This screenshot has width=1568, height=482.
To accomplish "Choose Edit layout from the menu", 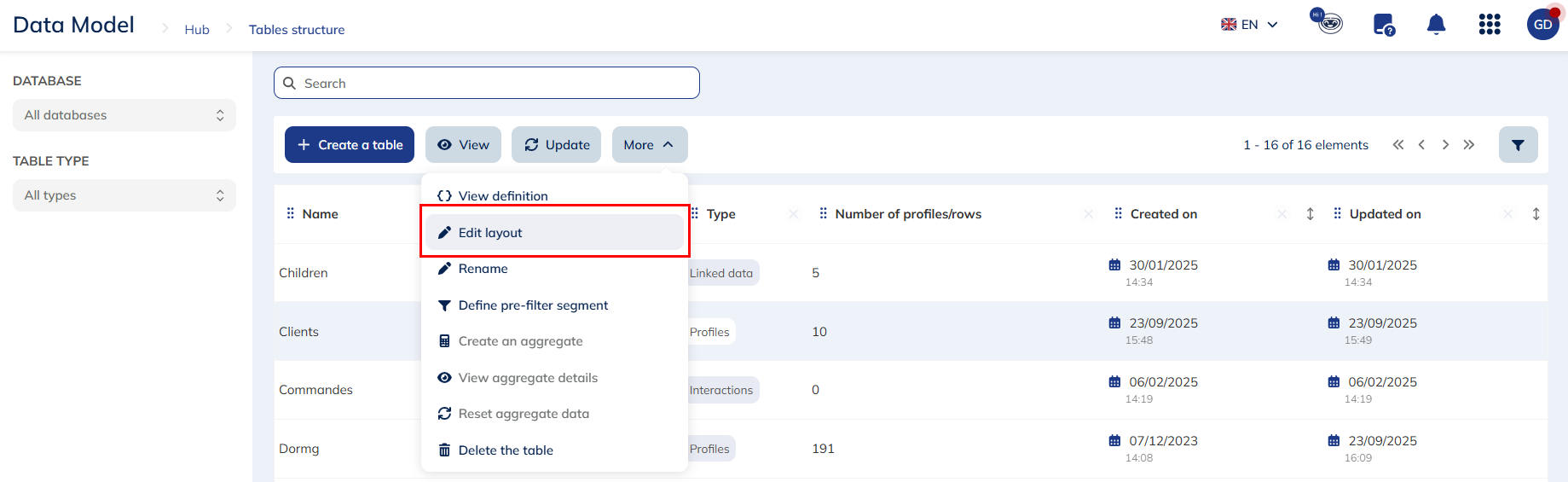I will pos(554,232).
